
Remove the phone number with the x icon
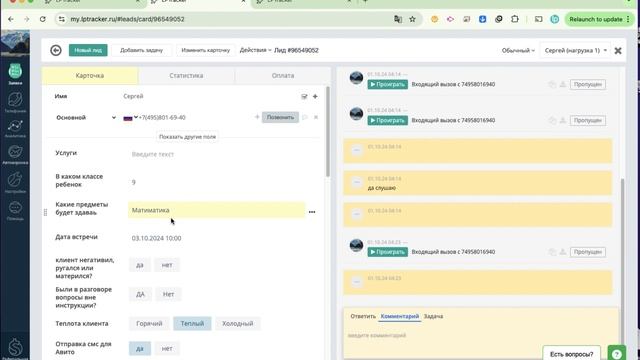click(x=316, y=118)
